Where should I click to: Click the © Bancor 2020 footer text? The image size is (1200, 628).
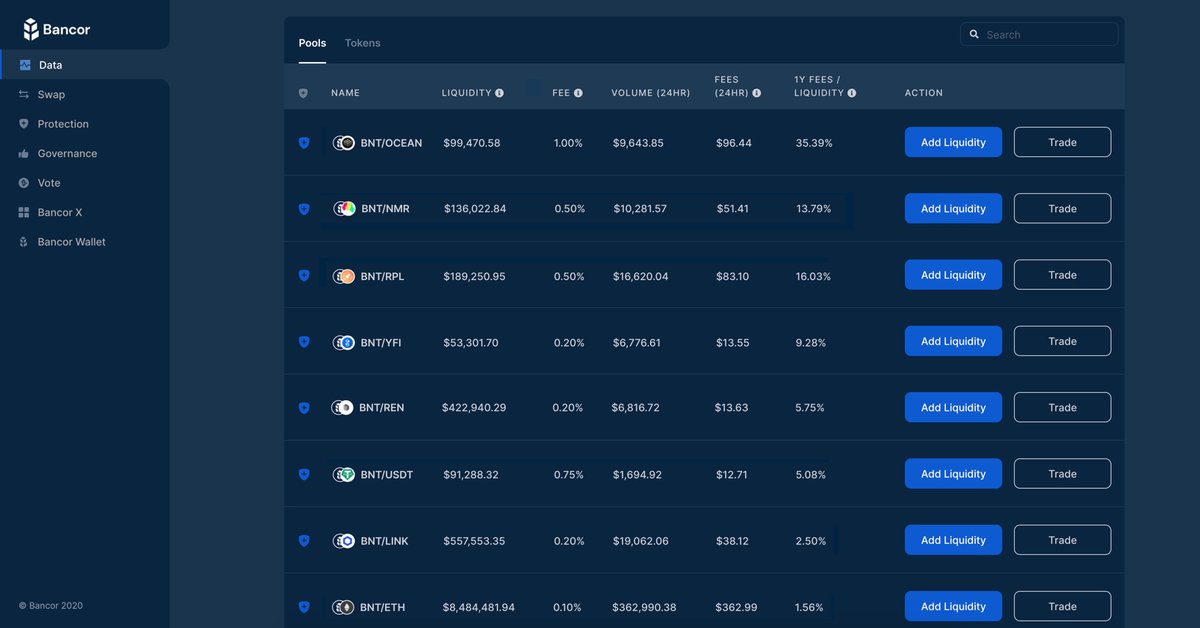coord(51,605)
